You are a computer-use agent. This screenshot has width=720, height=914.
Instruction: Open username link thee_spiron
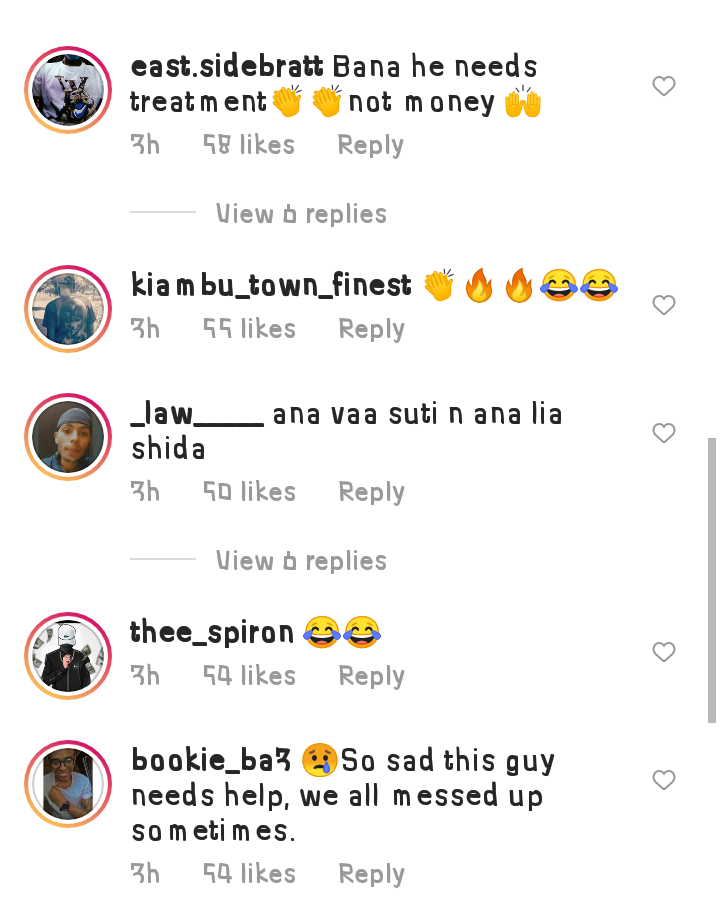[212, 632]
